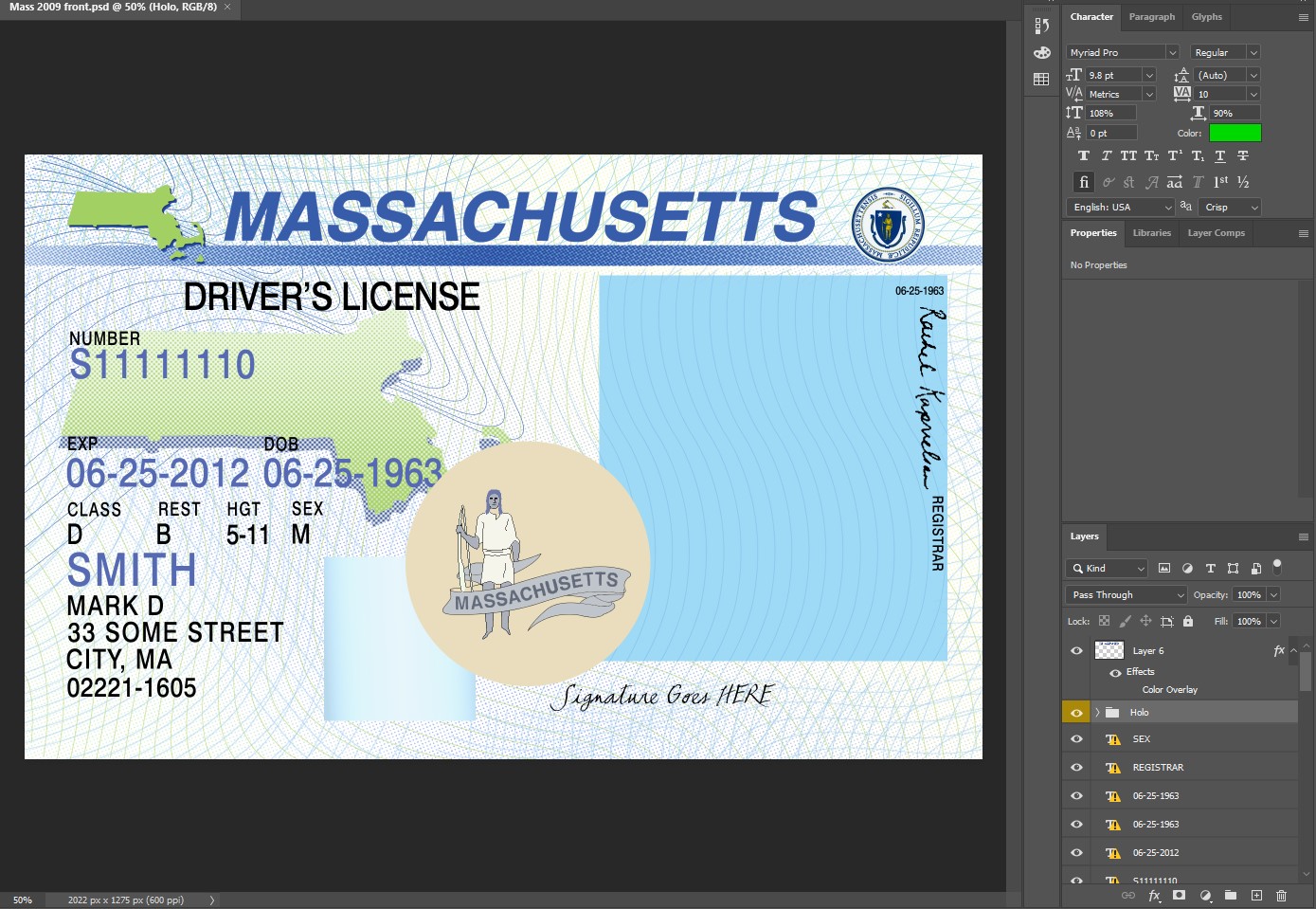This screenshot has height=909, width=1316.
Task: Apply Strikethrough text style
Action: coord(1243,155)
